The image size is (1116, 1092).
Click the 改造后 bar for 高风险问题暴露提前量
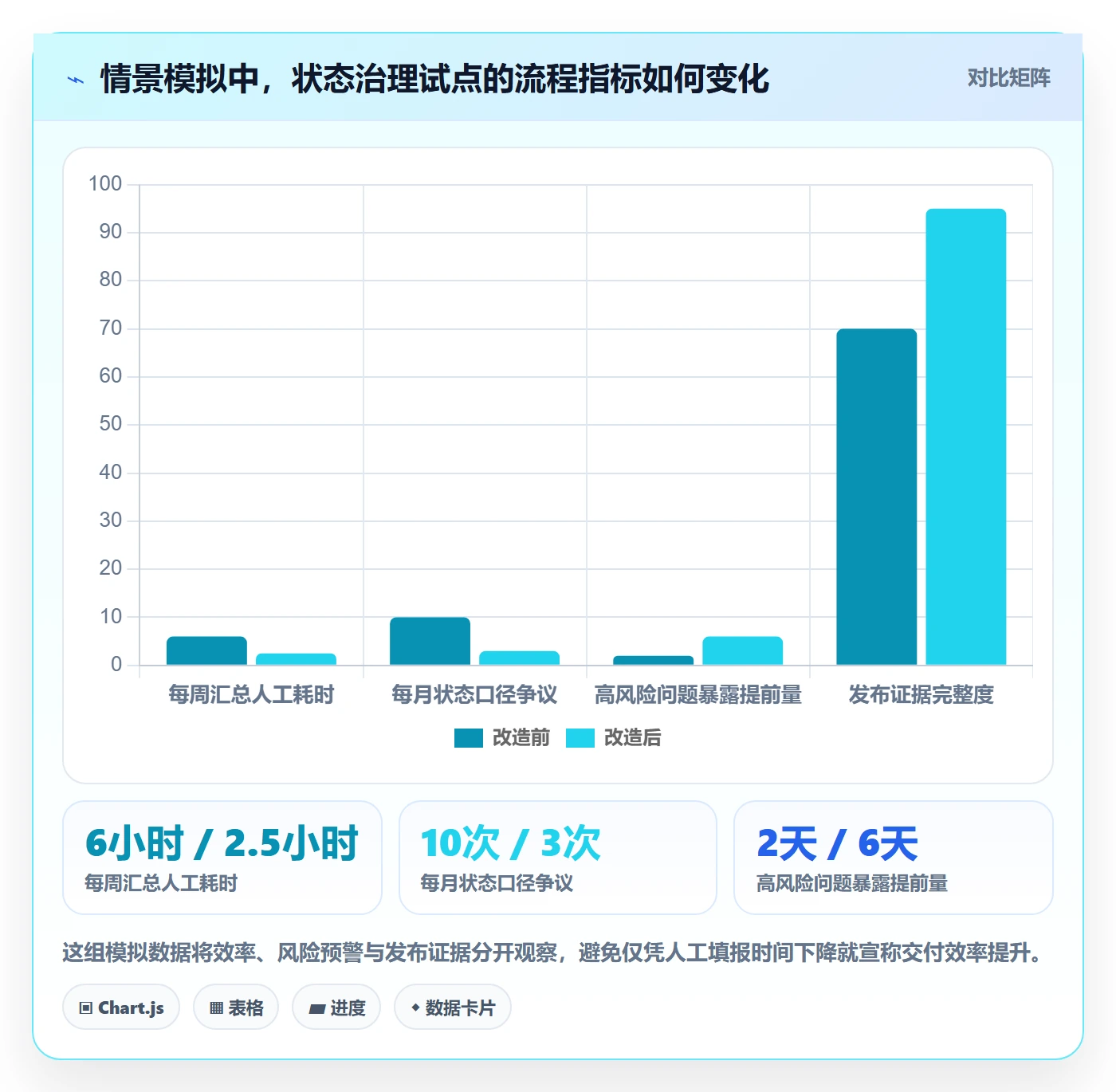742,650
